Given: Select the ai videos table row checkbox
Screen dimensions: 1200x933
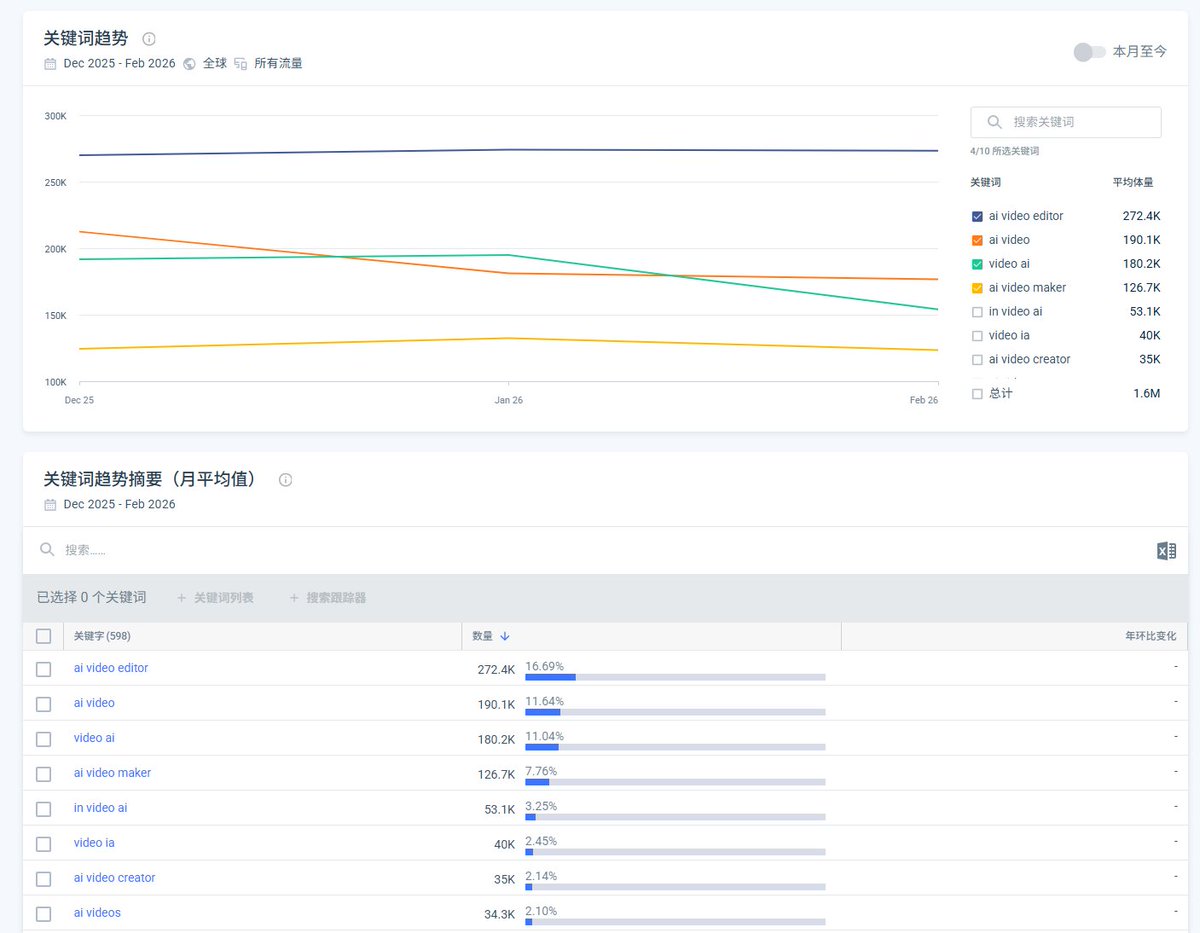Looking at the screenshot, I should pyautogui.click(x=43, y=914).
